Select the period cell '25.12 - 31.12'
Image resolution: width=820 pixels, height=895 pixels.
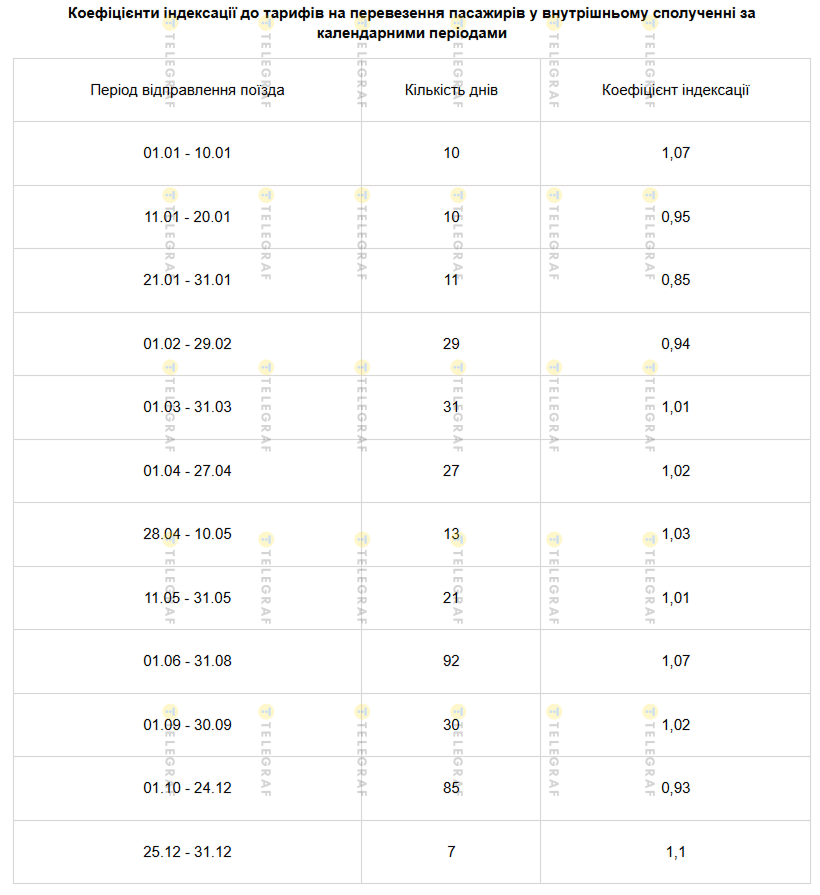(x=187, y=852)
